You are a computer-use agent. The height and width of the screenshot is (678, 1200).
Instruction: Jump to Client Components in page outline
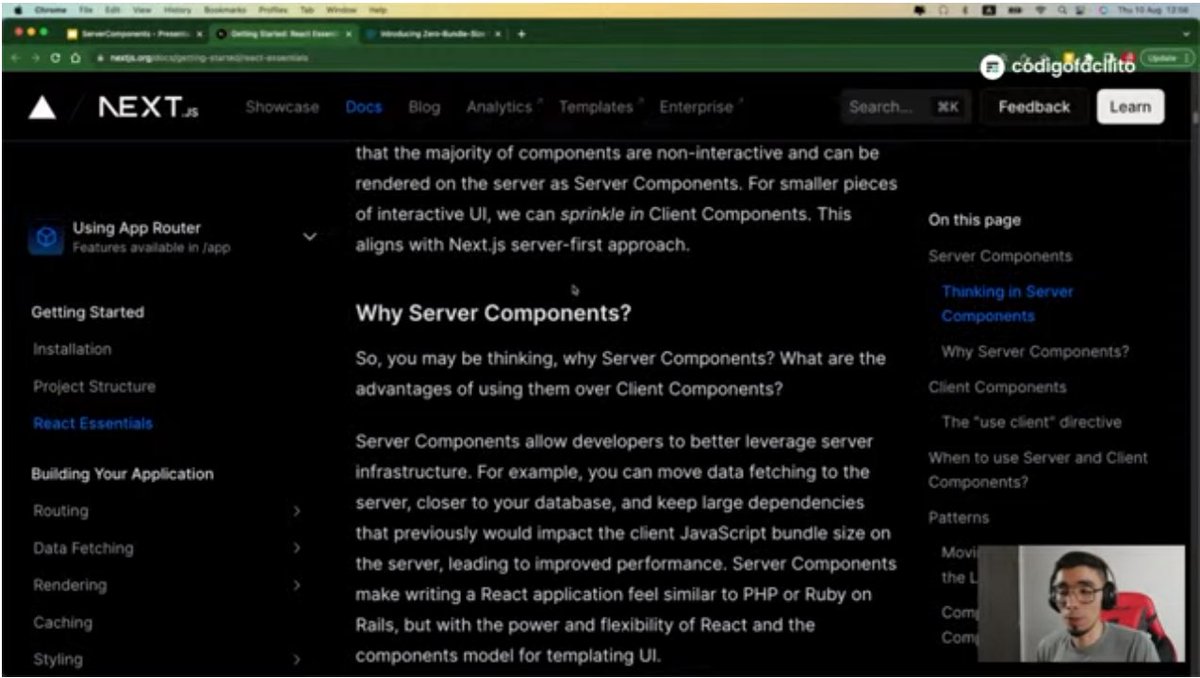[997, 387]
